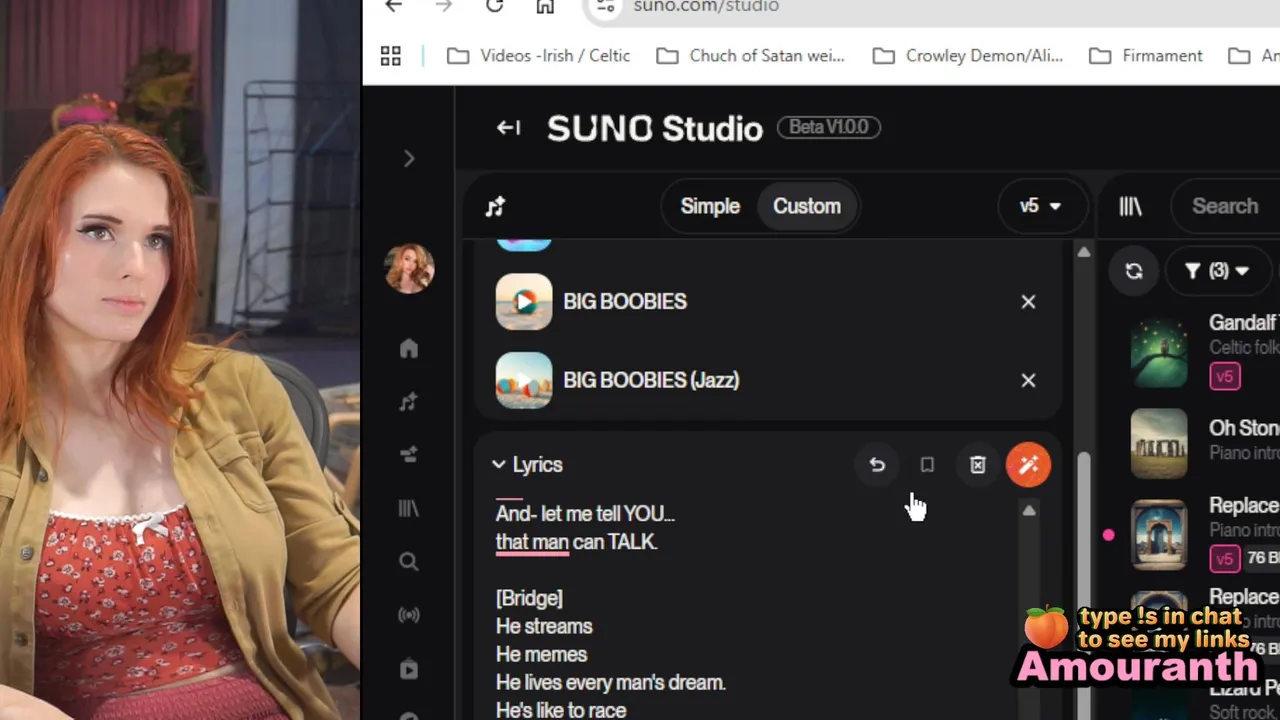Go to Home in sidebar
The width and height of the screenshot is (1280, 720).
409,348
